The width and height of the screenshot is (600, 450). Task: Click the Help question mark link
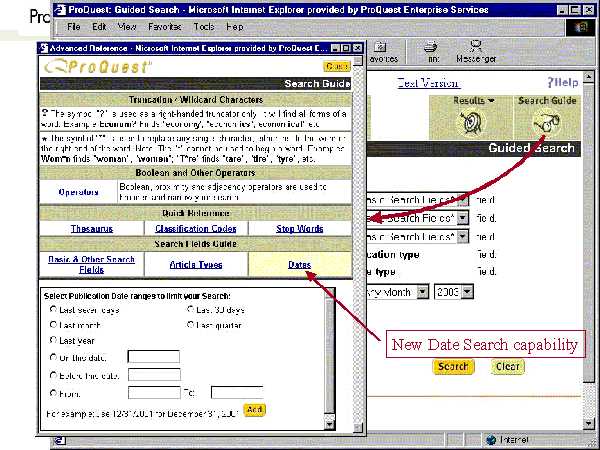(x=562, y=82)
